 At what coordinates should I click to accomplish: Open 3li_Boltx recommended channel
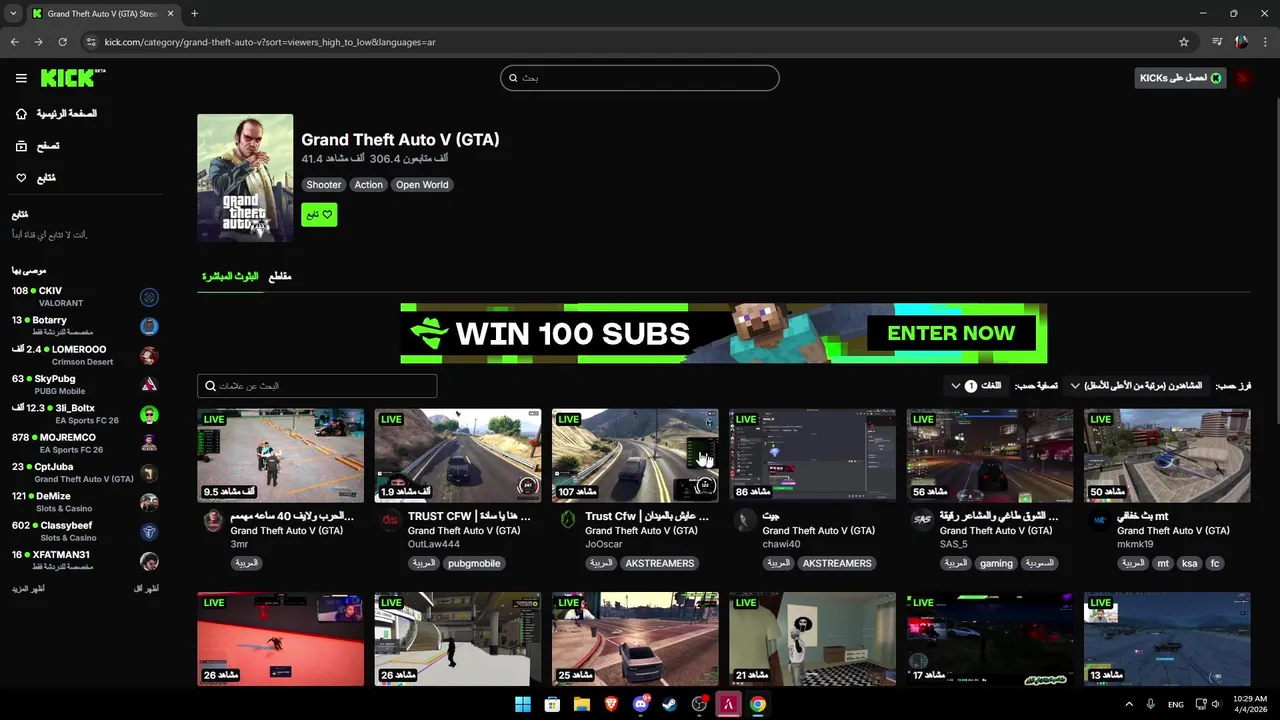click(x=85, y=414)
